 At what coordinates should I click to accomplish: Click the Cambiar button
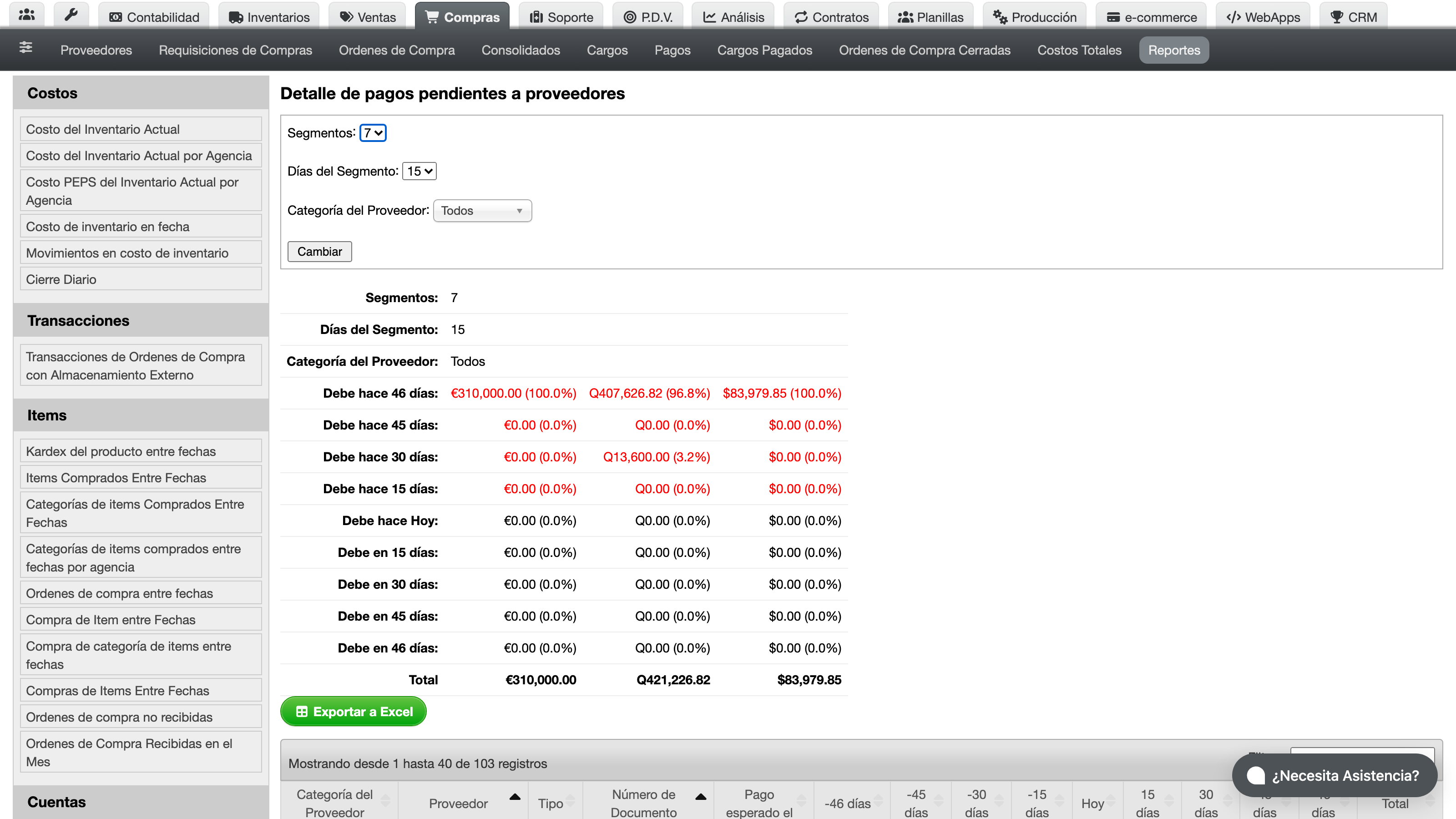coord(319,252)
